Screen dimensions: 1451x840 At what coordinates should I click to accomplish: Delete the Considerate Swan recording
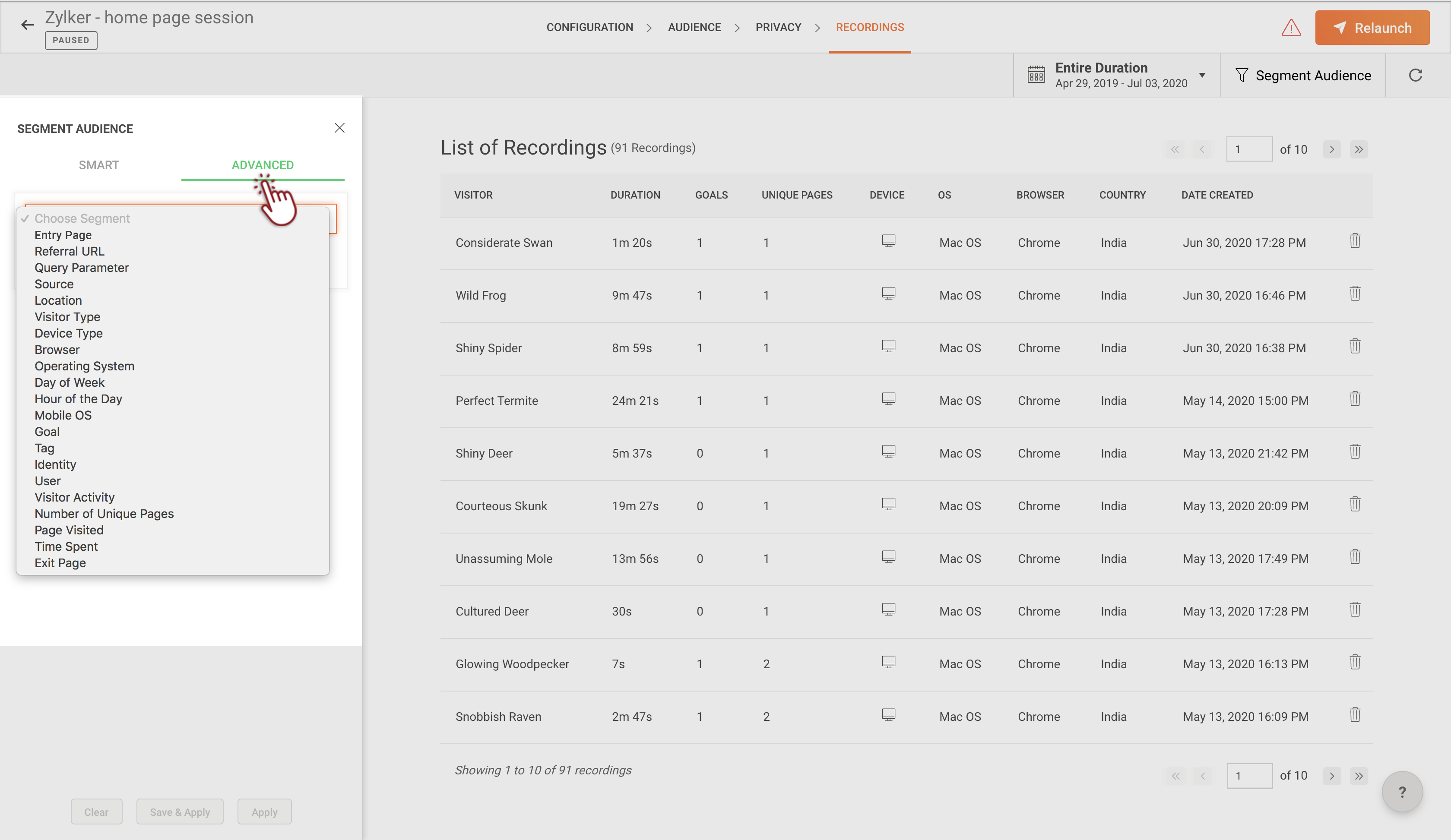click(x=1355, y=241)
